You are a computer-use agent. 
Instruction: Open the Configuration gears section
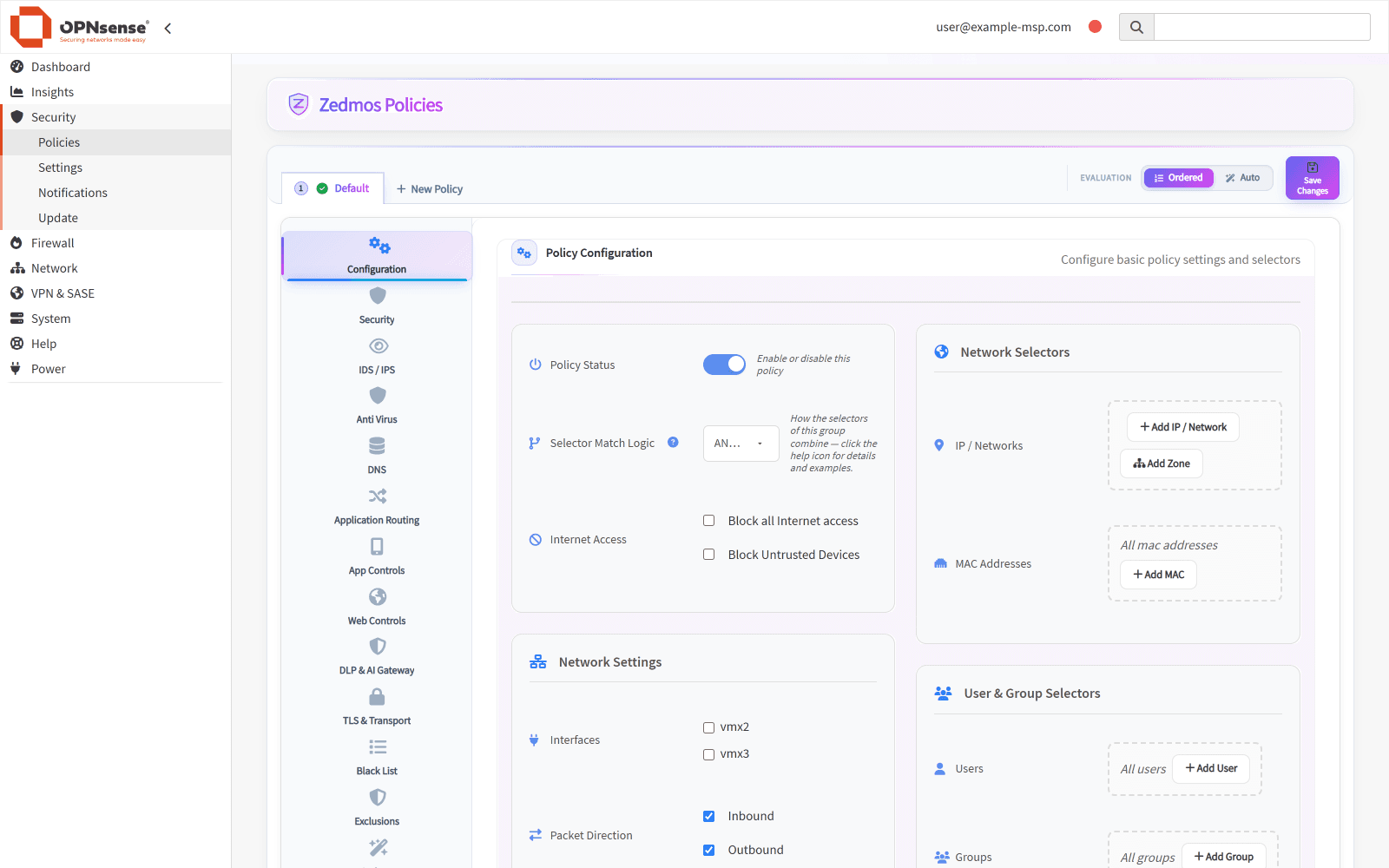tap(377, 255)
